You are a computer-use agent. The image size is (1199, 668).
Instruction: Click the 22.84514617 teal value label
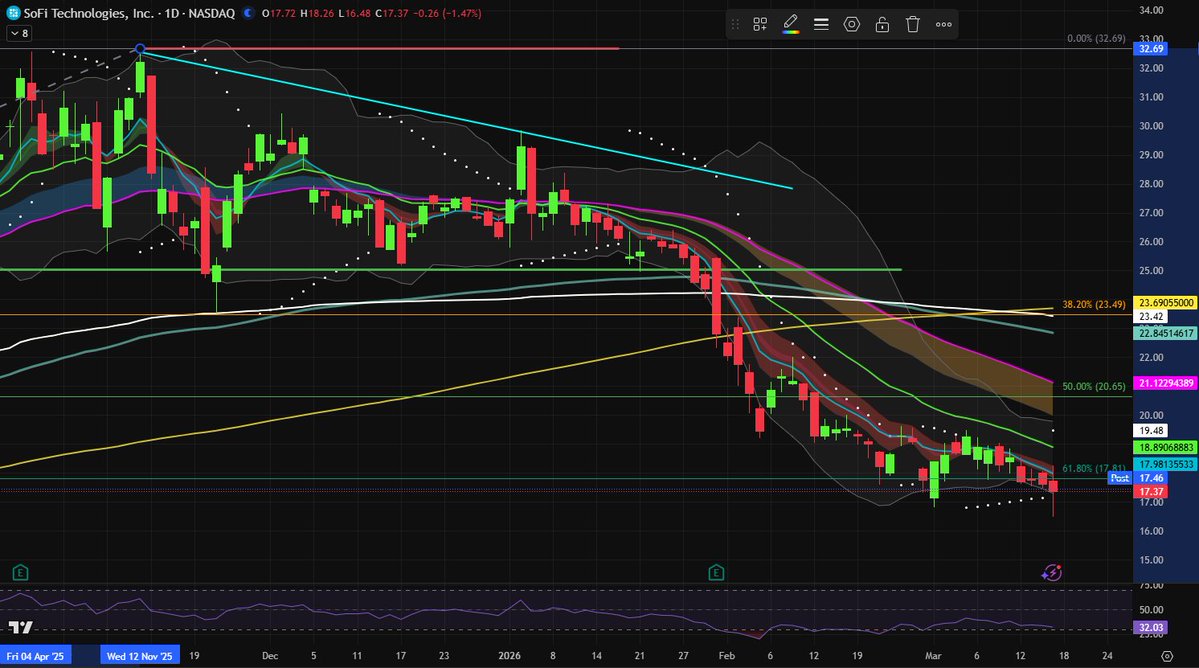tap(1165, 333)
